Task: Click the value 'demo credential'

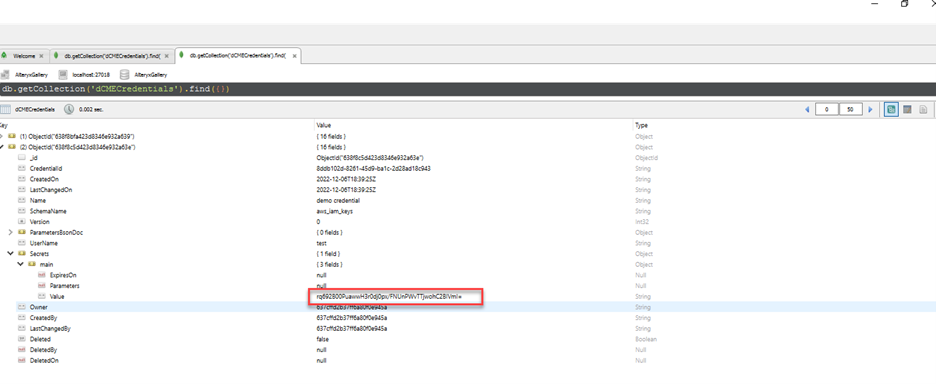Action: point(338,201)
